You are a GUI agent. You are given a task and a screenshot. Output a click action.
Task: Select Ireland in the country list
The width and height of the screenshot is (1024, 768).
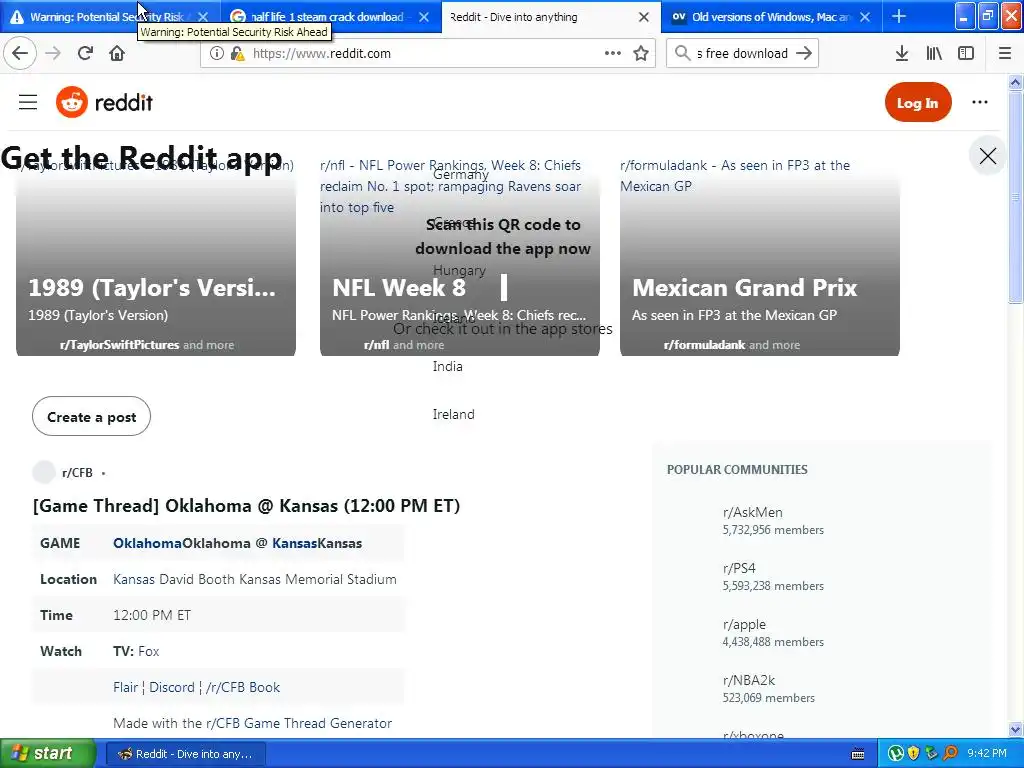pos(453,414)
